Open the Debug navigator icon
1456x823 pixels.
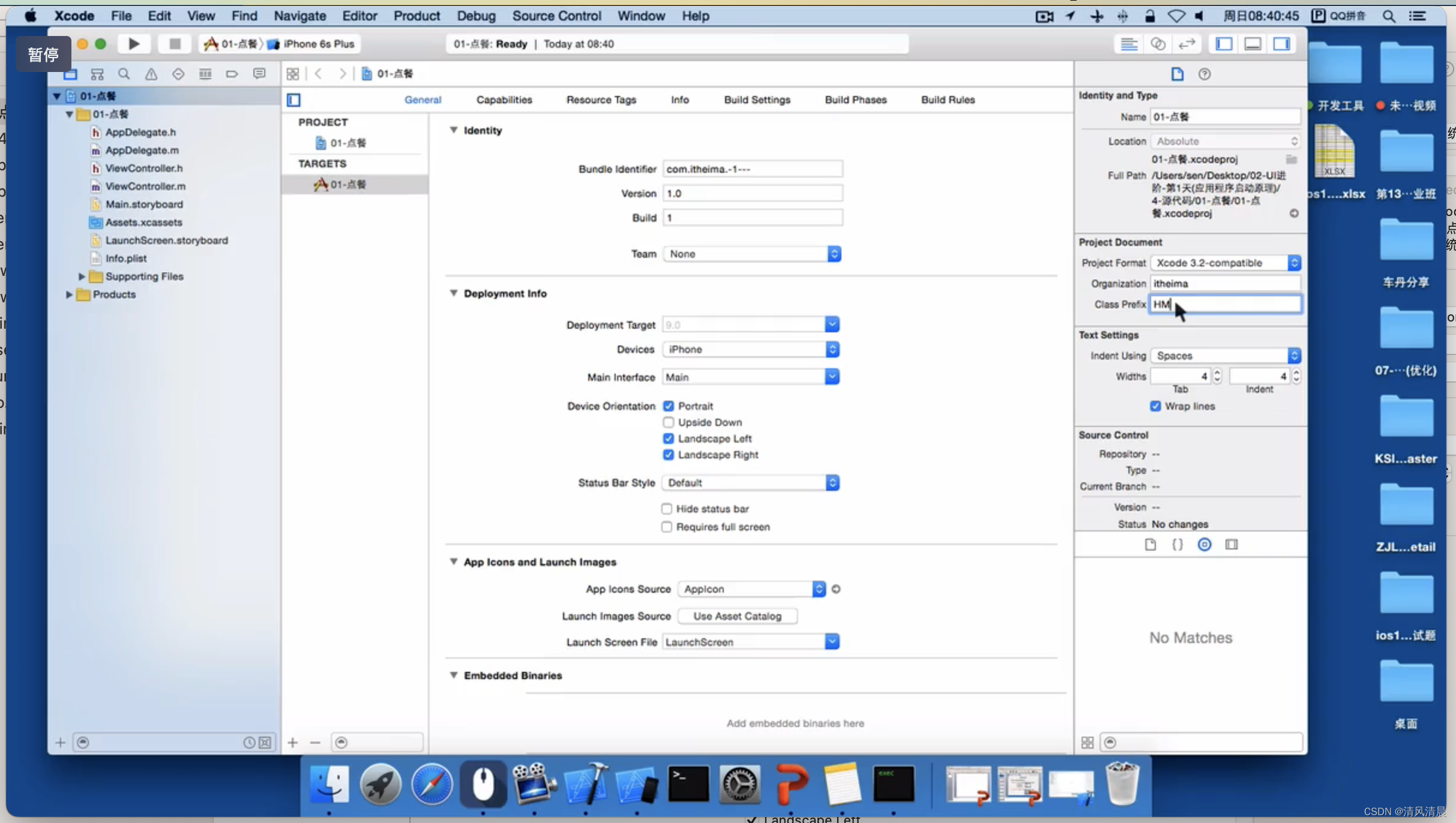tap(205, 74)
